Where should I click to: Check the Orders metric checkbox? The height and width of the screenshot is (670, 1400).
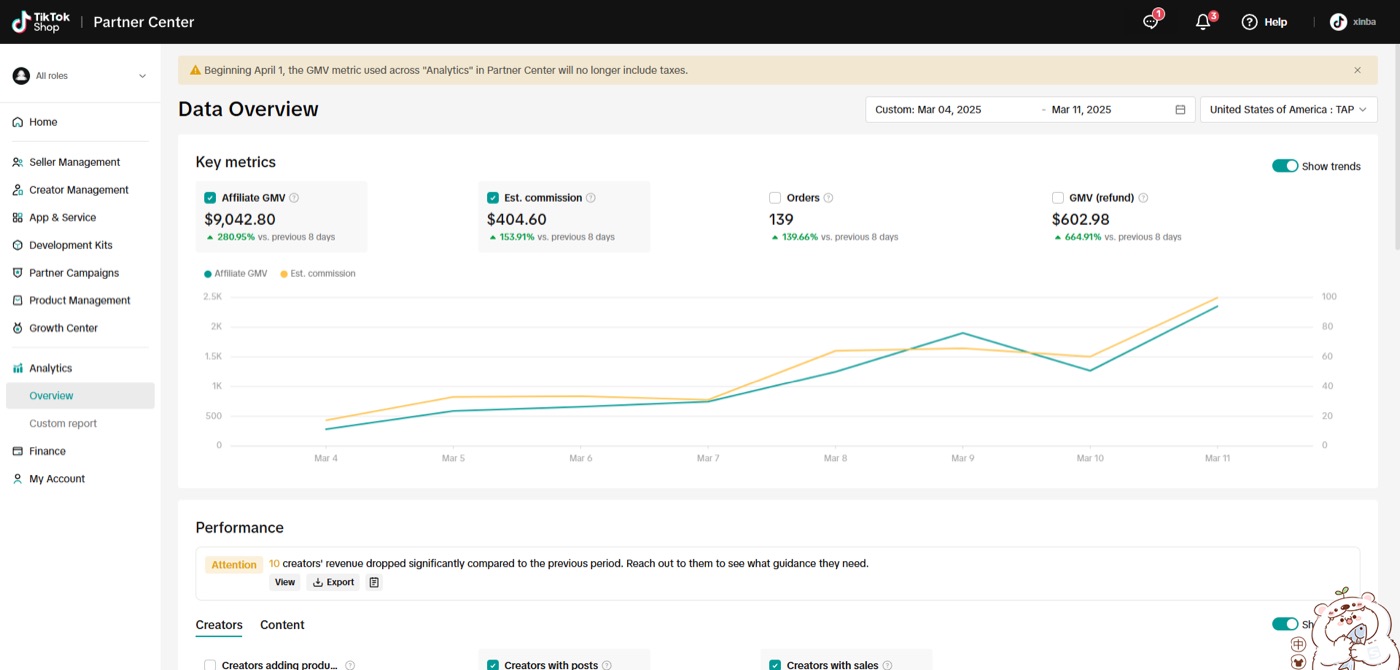(775, 198)
